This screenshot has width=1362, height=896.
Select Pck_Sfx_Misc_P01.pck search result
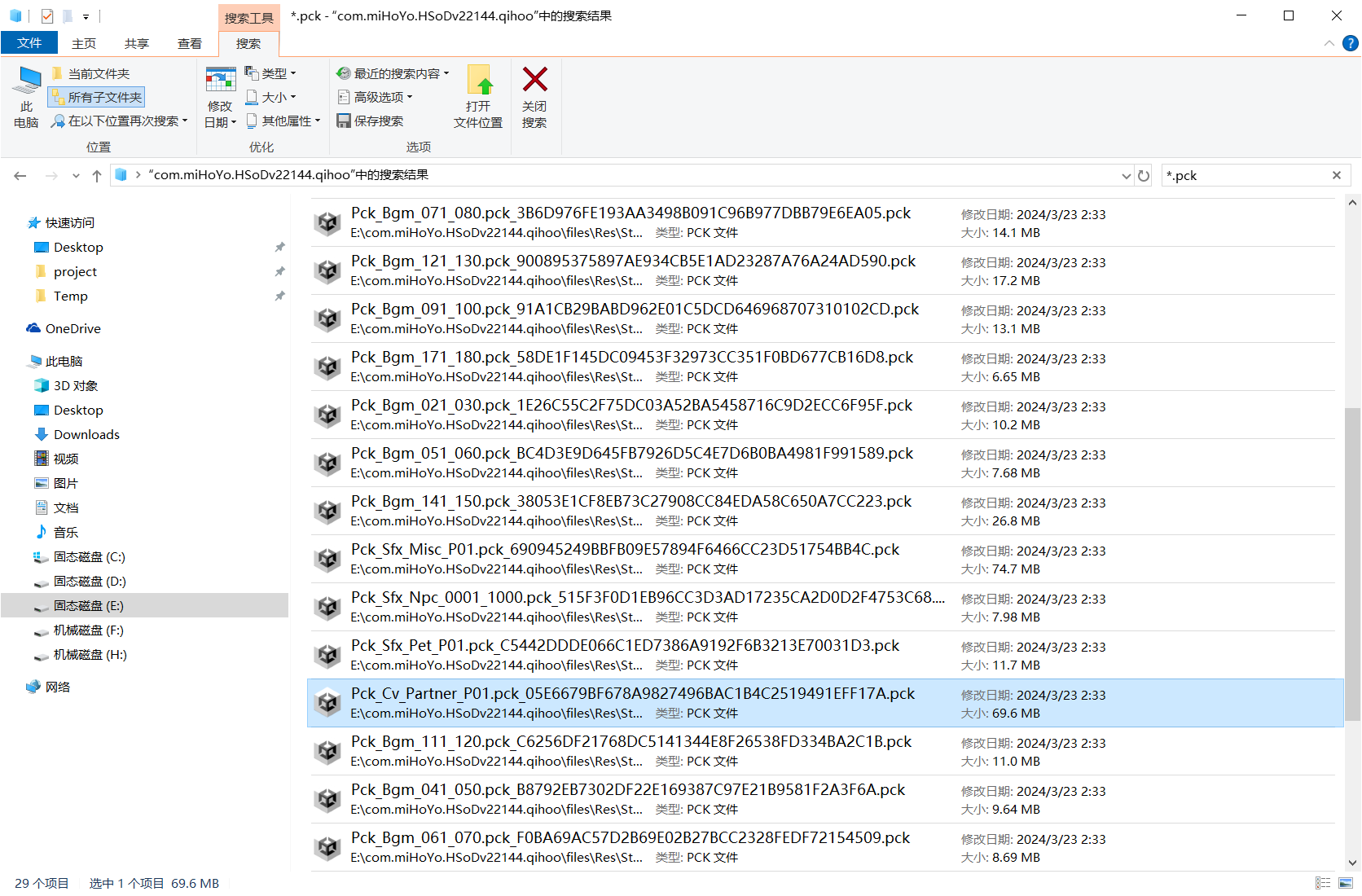click(x=824, y=559)
